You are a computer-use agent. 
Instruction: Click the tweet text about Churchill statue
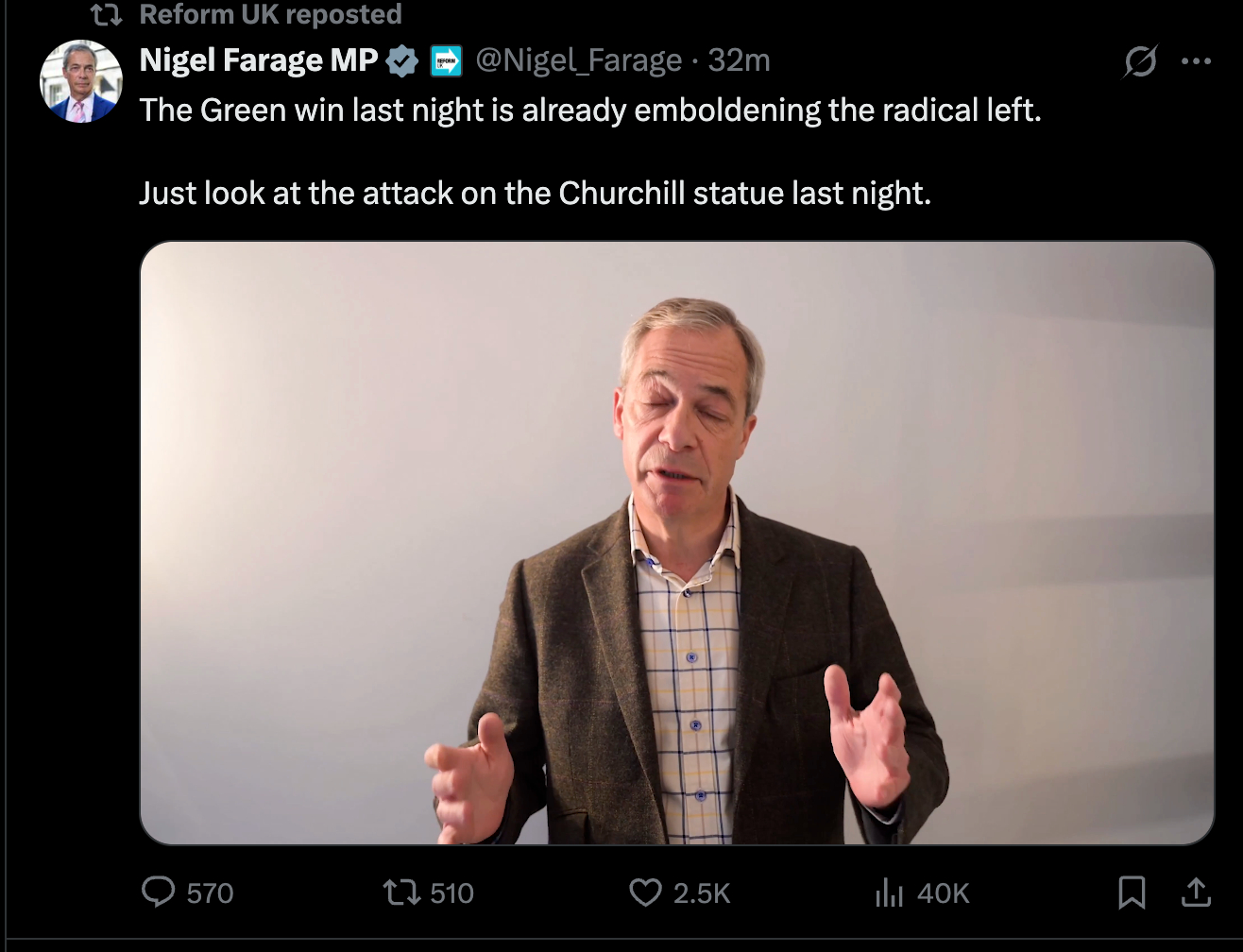535,193
